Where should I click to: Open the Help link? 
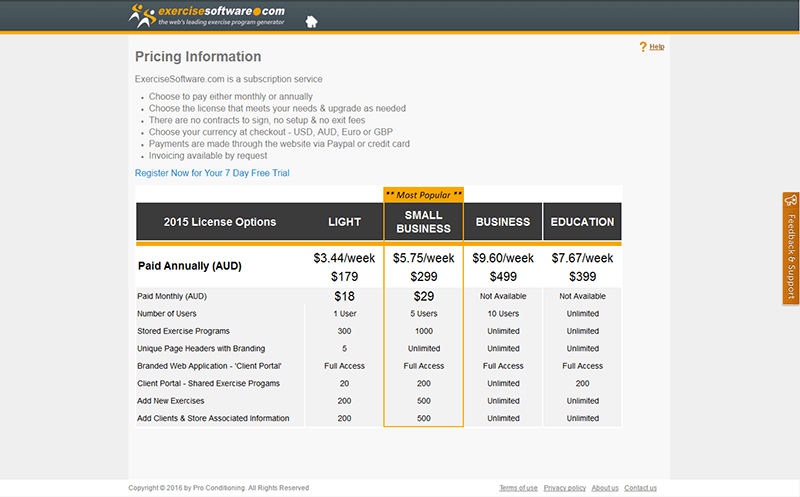656,47
